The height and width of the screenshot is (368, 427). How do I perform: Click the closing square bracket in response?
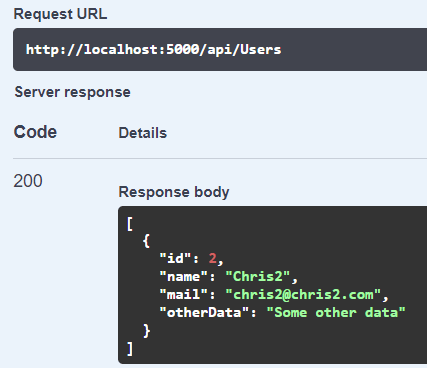click(130, 349)
